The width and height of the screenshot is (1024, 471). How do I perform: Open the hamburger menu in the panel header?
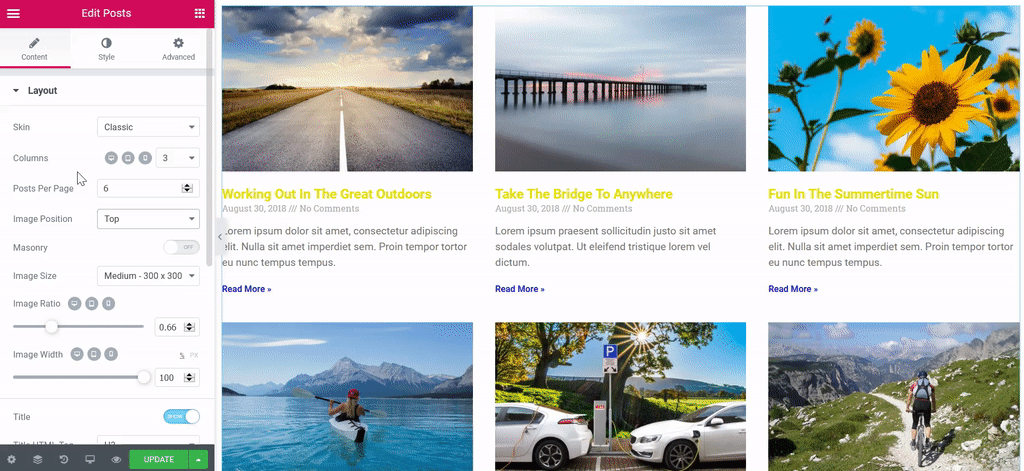coord(13,14)
